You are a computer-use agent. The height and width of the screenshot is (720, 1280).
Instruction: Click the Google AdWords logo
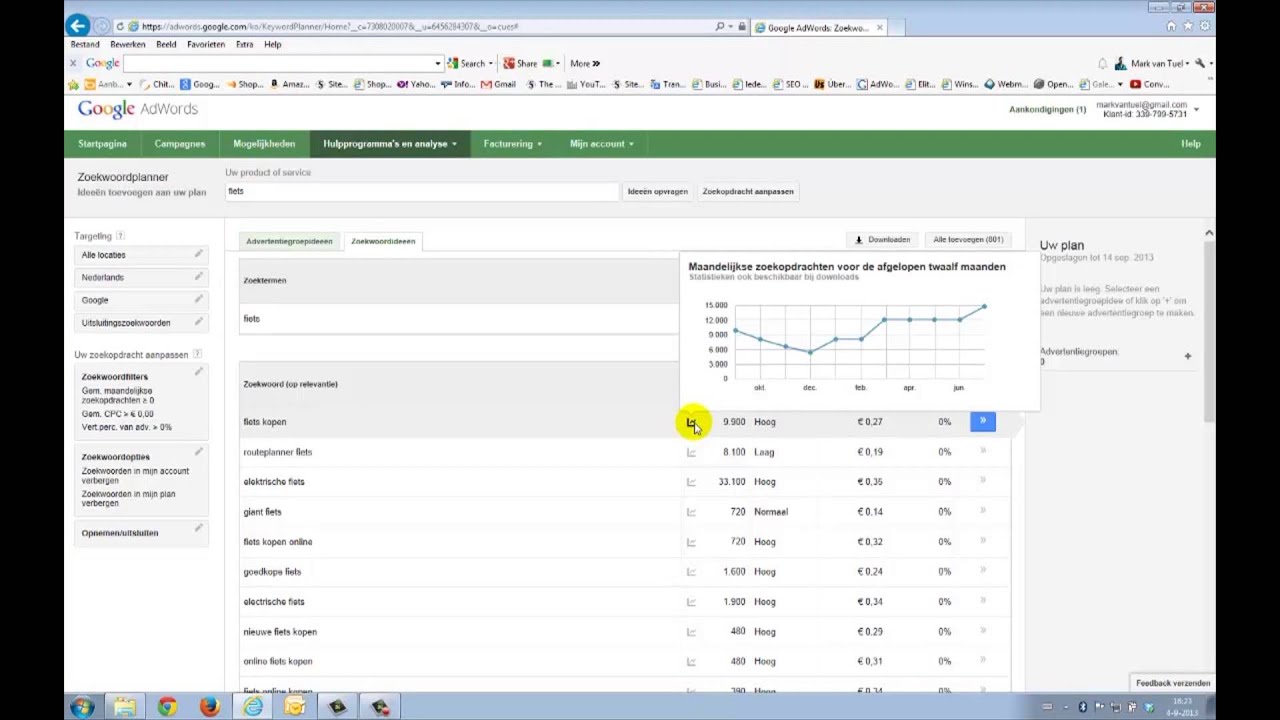tap(138, 109)
